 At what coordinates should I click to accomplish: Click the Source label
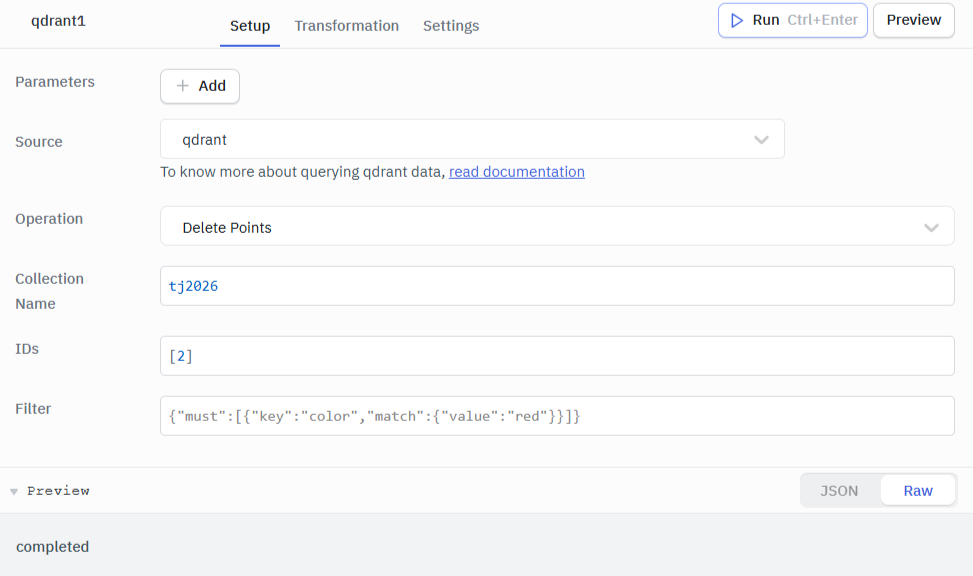pyautogui.click(x=38, y=142)
